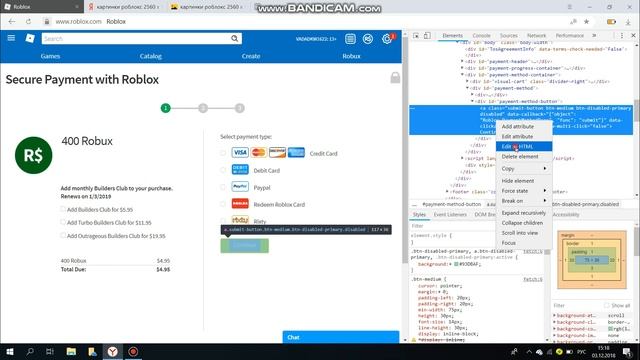Check Add Builders Club for $5.95
The height and width of the screenshot is (360, 640).
point(63,209)
